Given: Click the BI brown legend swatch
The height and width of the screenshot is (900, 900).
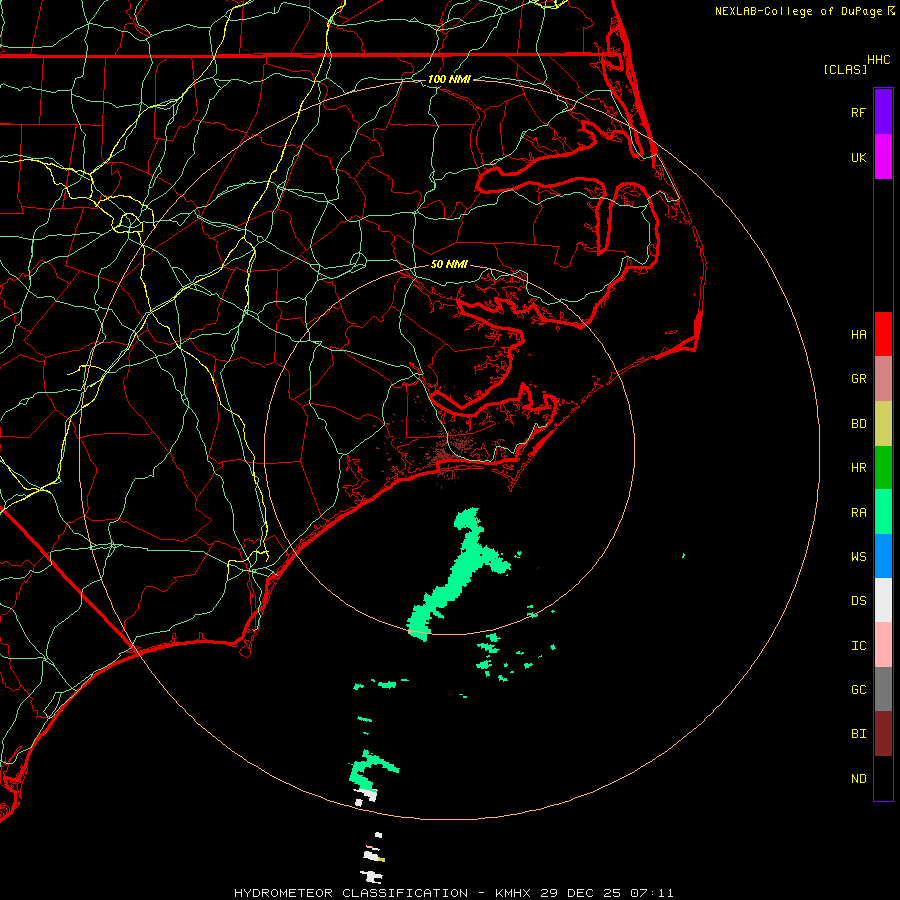Looking at the screenshot, I should click(883, 734).
